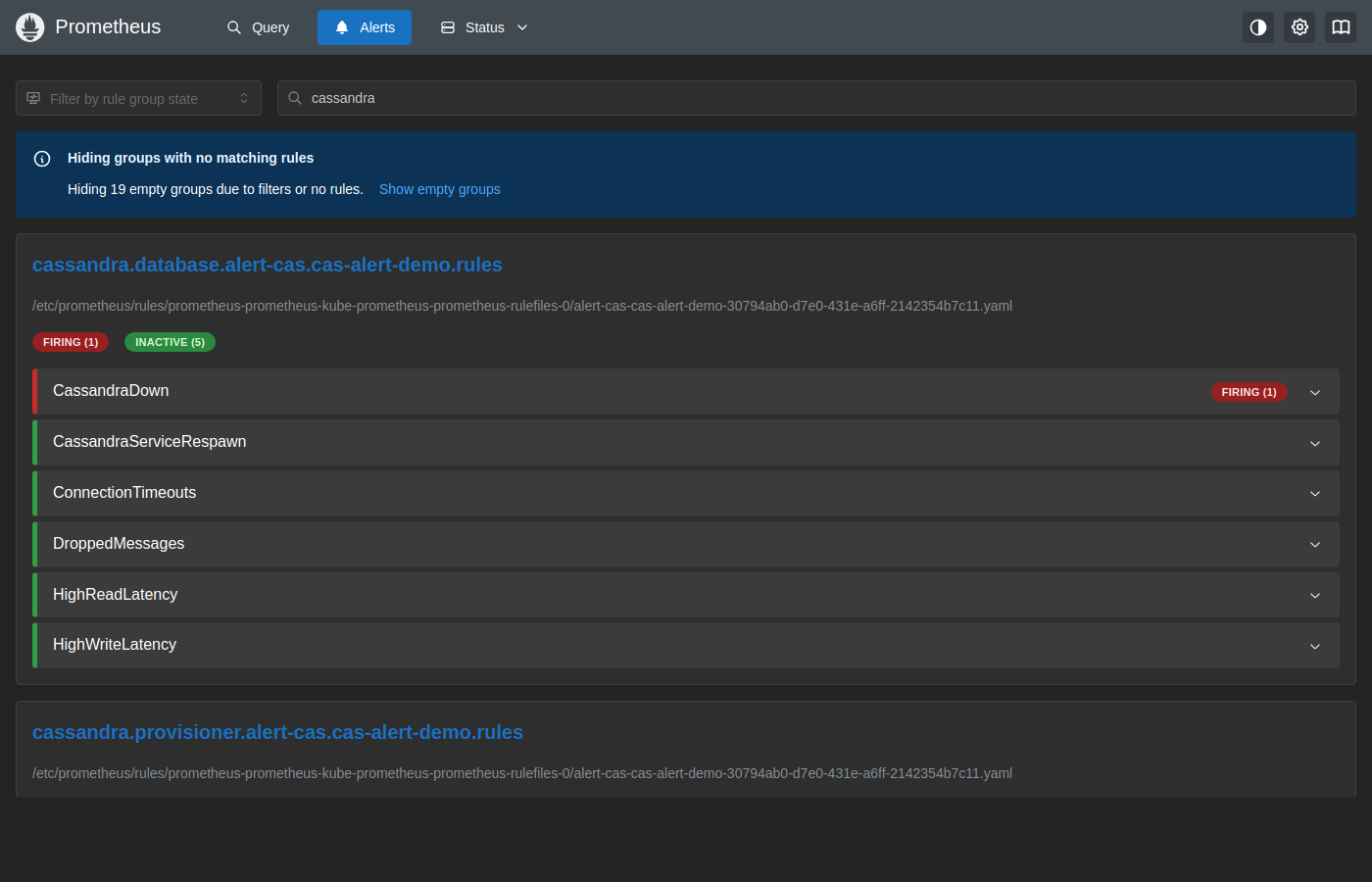Click the 'Hiding 19 empty groups' message text
This screenshot has width=1372, height=882.
click(x=216, y=189)
